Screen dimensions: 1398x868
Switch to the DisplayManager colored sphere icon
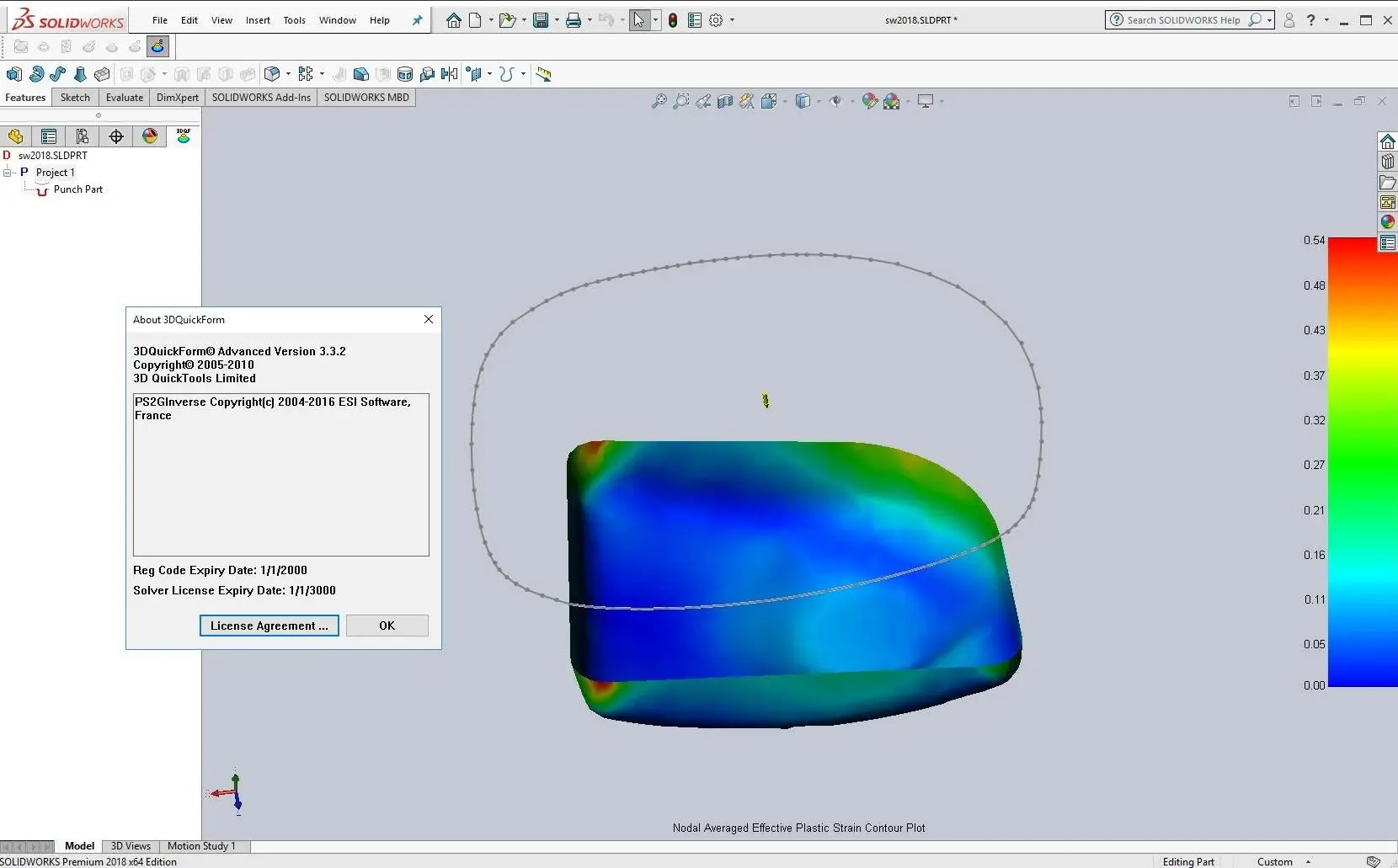pos(150,136)
